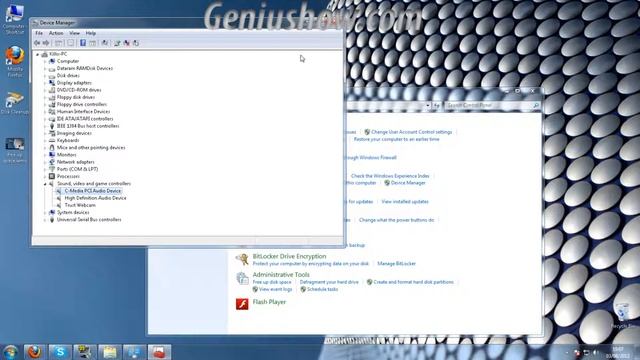Click the blue Help icon in toolbar

click(83, 43)
